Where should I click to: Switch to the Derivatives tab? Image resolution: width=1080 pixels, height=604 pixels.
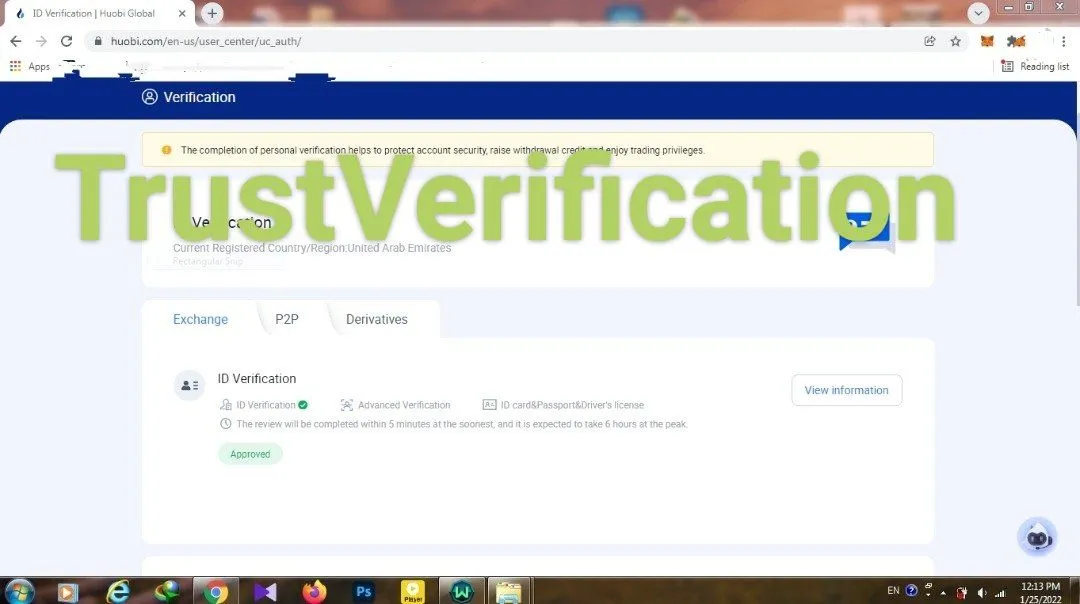click(x=376, y=319)
